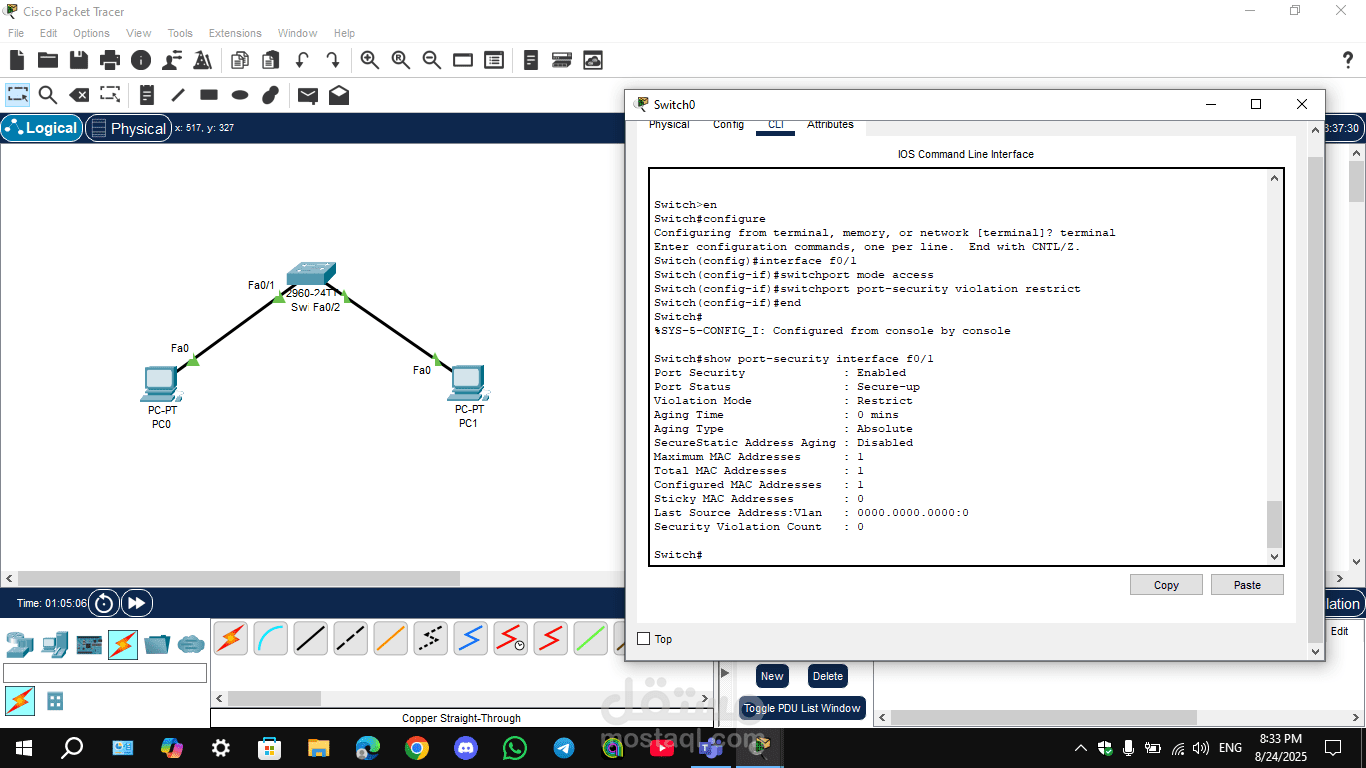Choose the Copper Cross-Over dashed cable
This screenshot has height=768, width=1366.
tap(351, 638)
